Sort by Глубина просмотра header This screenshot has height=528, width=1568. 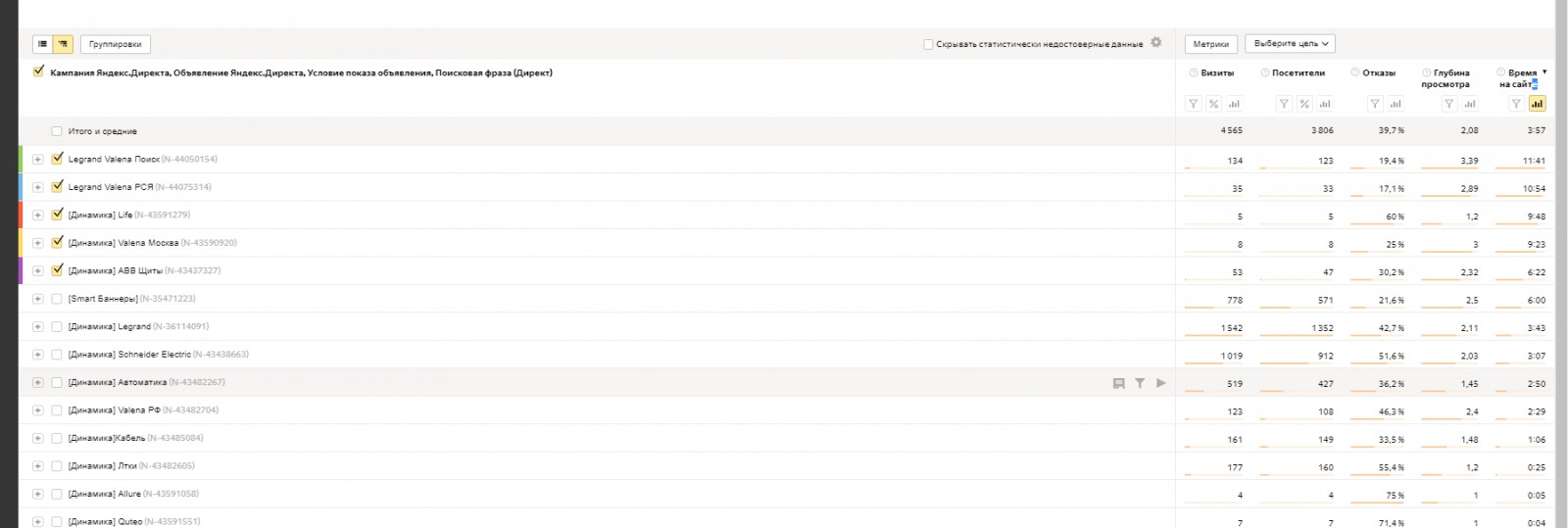pos(1445,78)
